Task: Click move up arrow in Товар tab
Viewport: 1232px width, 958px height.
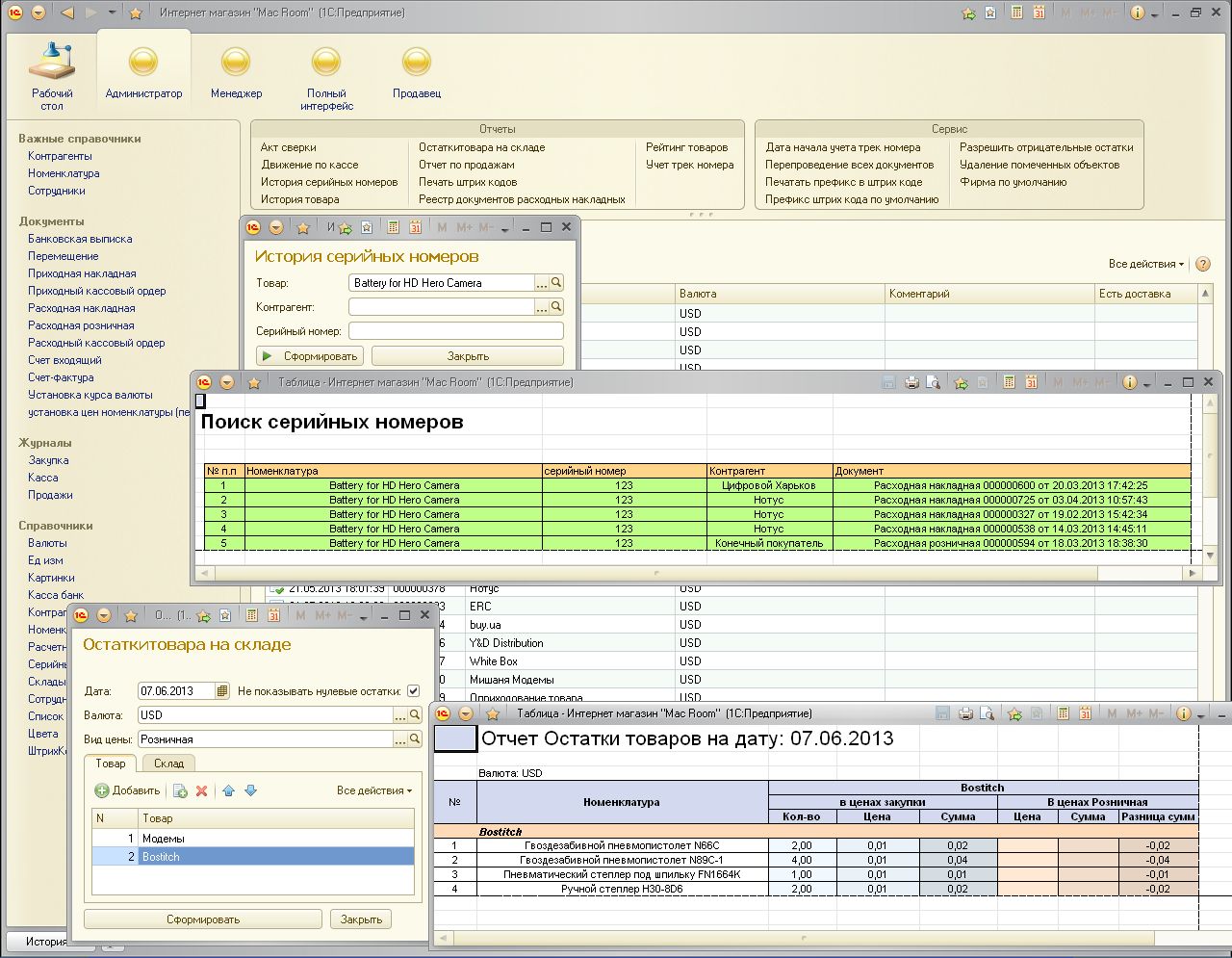Action: [x=228, y=790]
